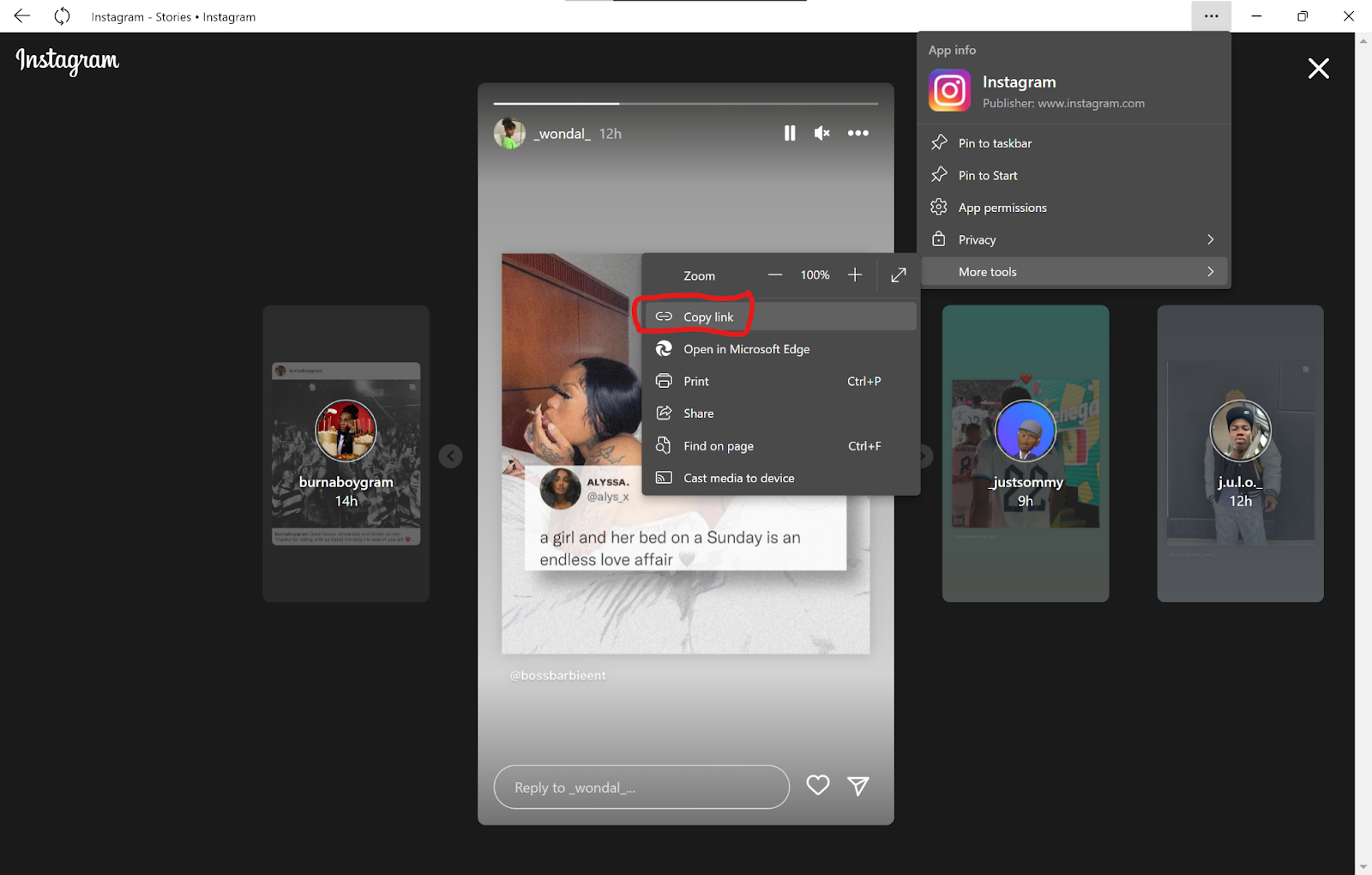The height and width of the screenshot is (875, 1372).
Task: Click the copy link chain icon
Action: click(664, 317)
